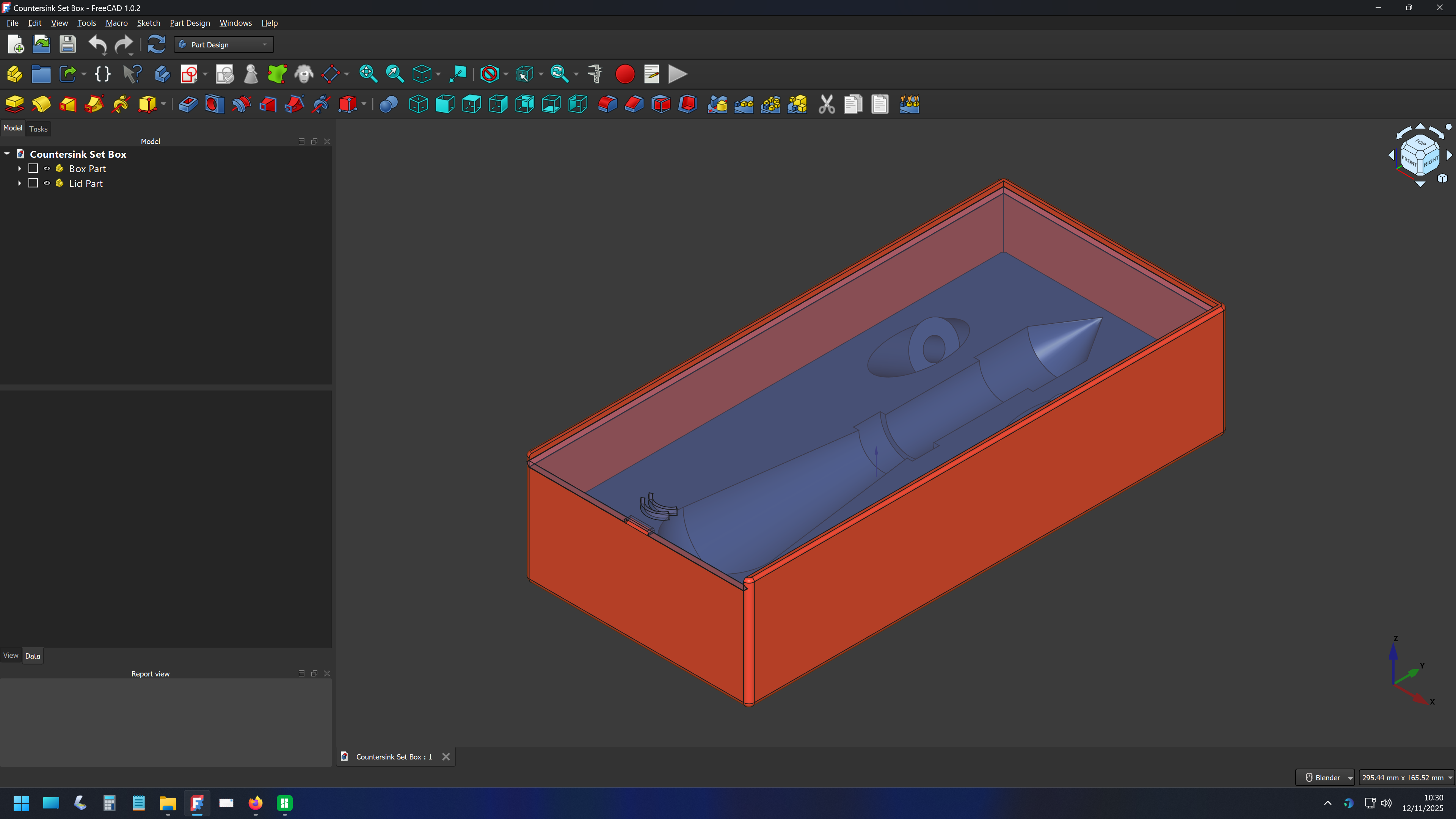The height and width of the screenshot is (819, 1456).
Task: Open the Part Design workbench dropdown
Action: click(224, 45)
